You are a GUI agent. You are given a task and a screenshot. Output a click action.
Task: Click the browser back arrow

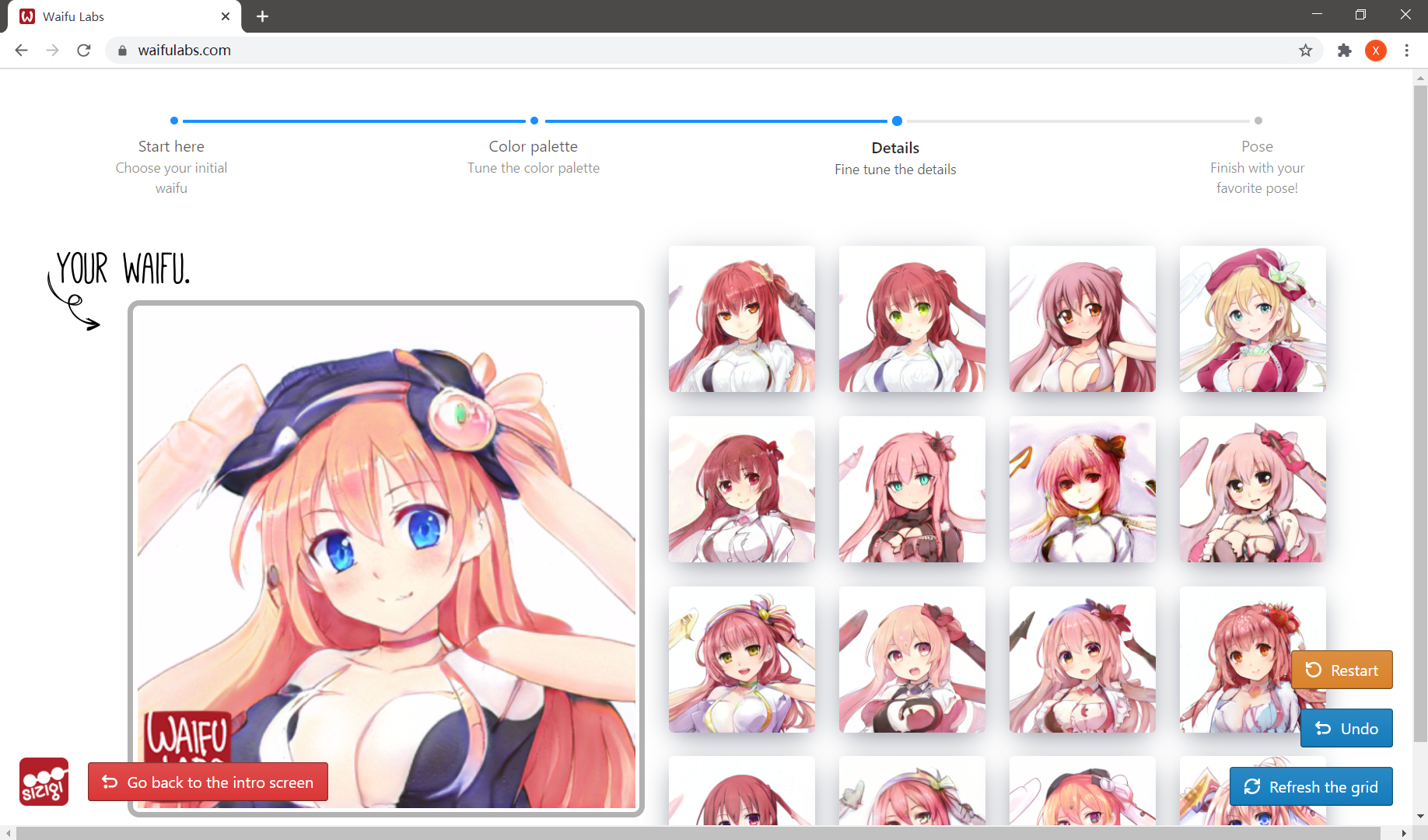pyautogui.click(x=21, y=51)
